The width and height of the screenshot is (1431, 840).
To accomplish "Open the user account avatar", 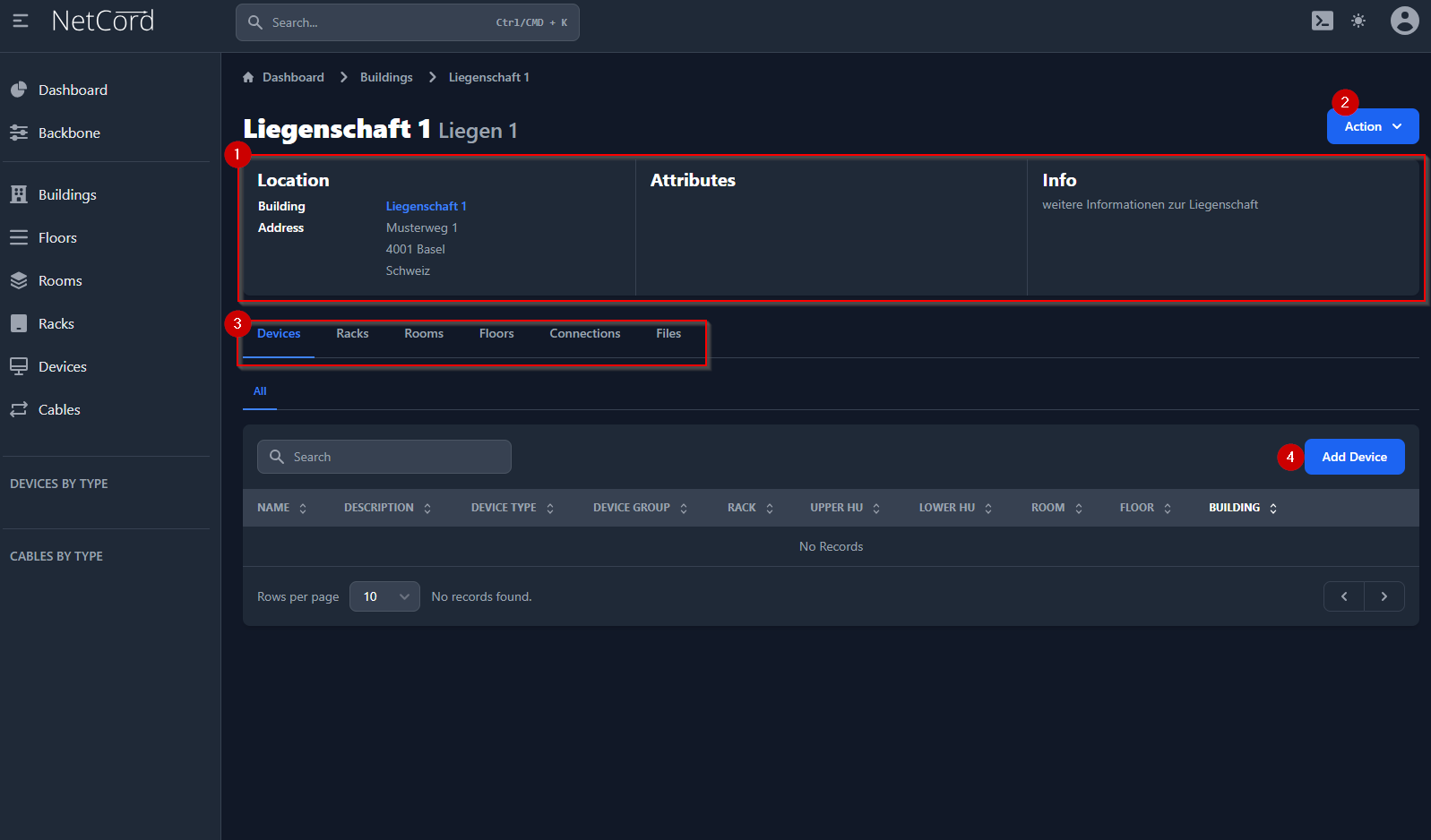I will [1404, 21].
